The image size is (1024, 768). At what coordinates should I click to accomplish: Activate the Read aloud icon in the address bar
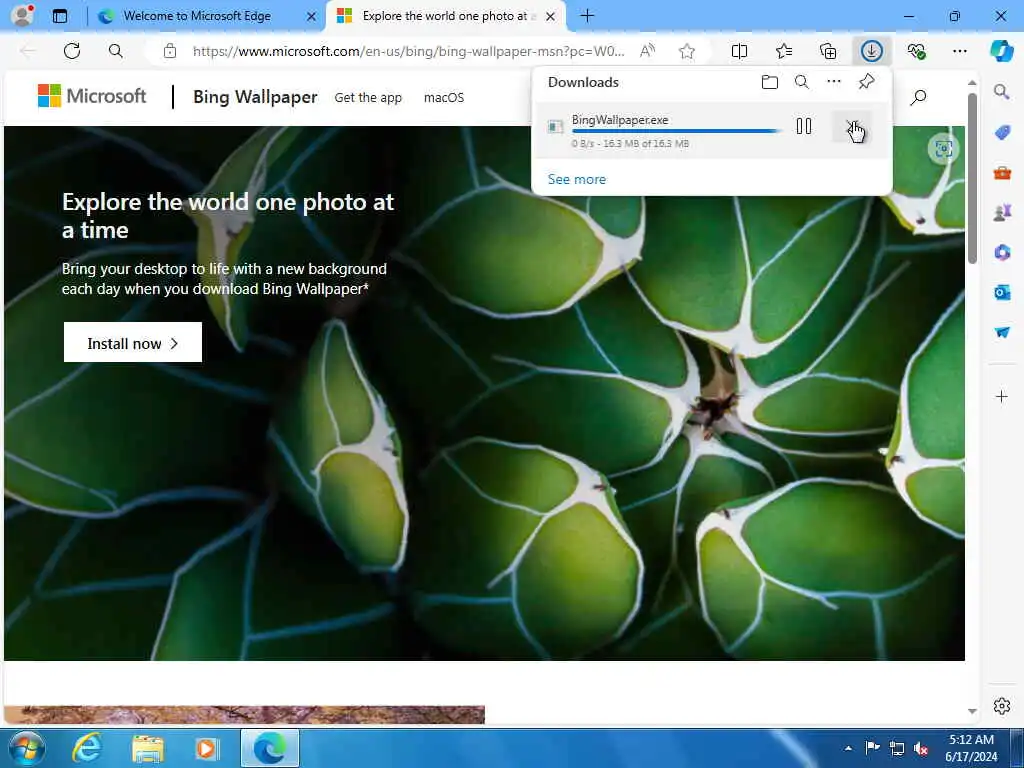point(647,51)
